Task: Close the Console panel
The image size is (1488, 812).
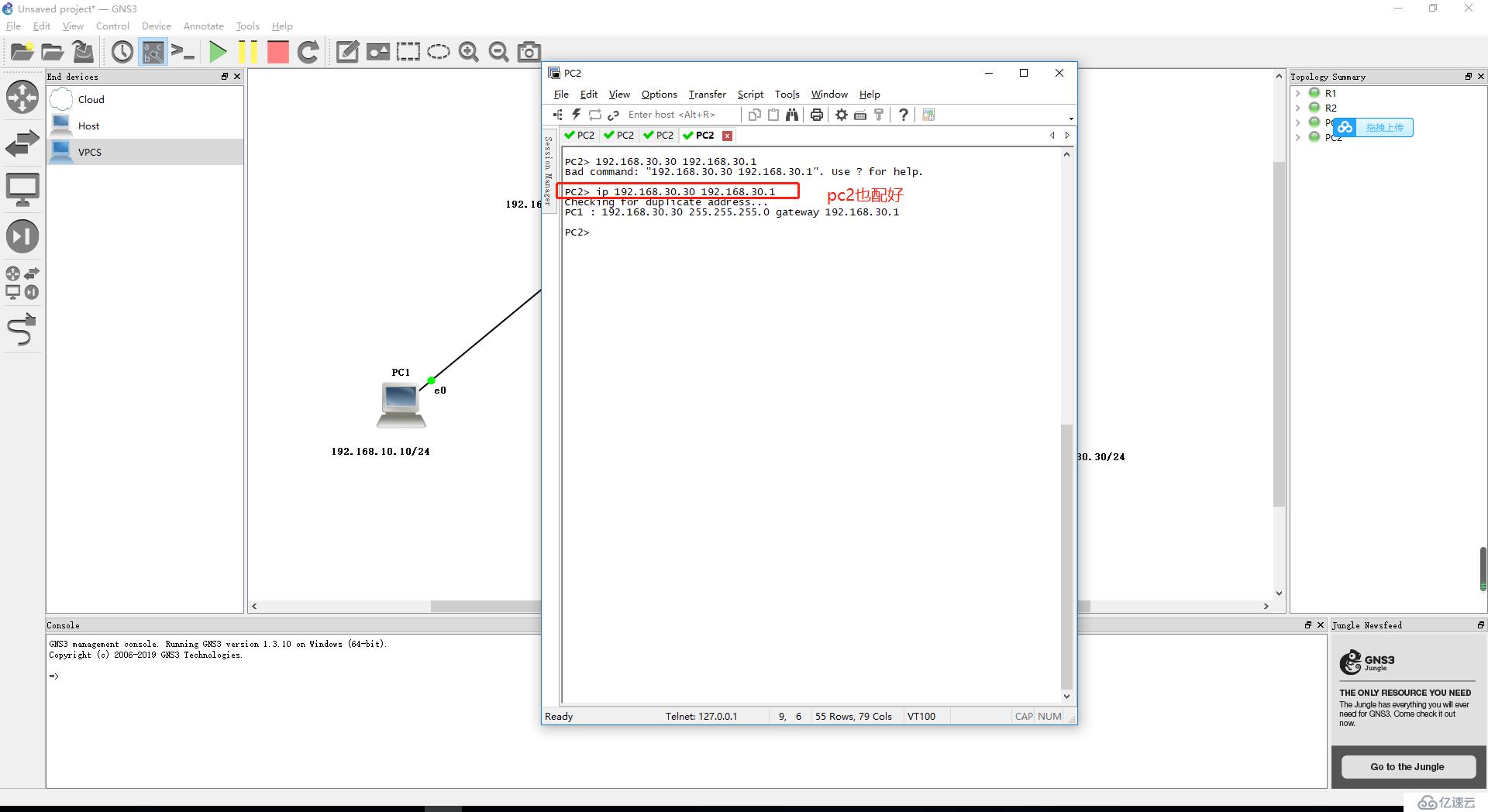Action: click(x=1321, y=625)
